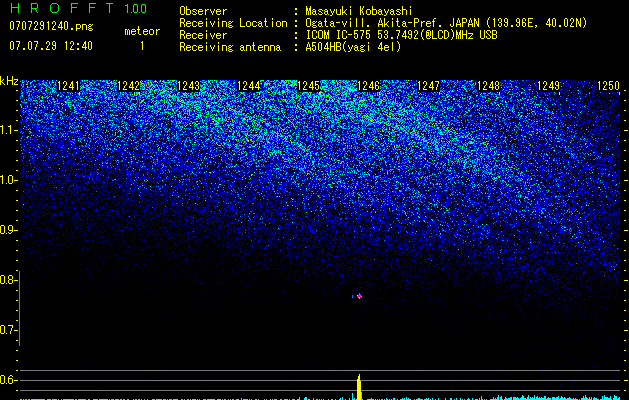The height and width of the screenshot is (400, 629).
Task: Click the kHz axis unit label
Action: point(9,81)
